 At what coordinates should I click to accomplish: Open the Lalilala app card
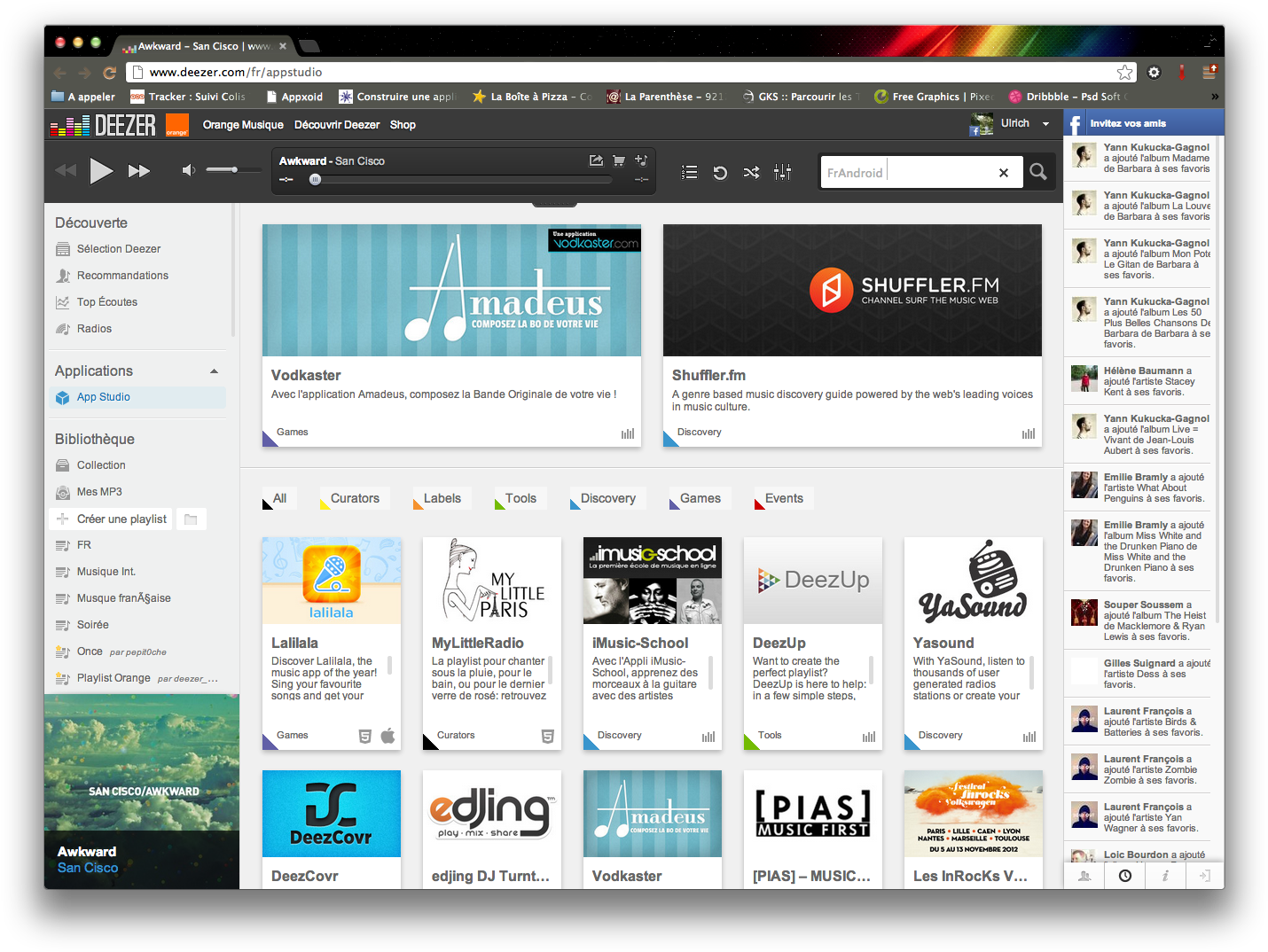332,644
